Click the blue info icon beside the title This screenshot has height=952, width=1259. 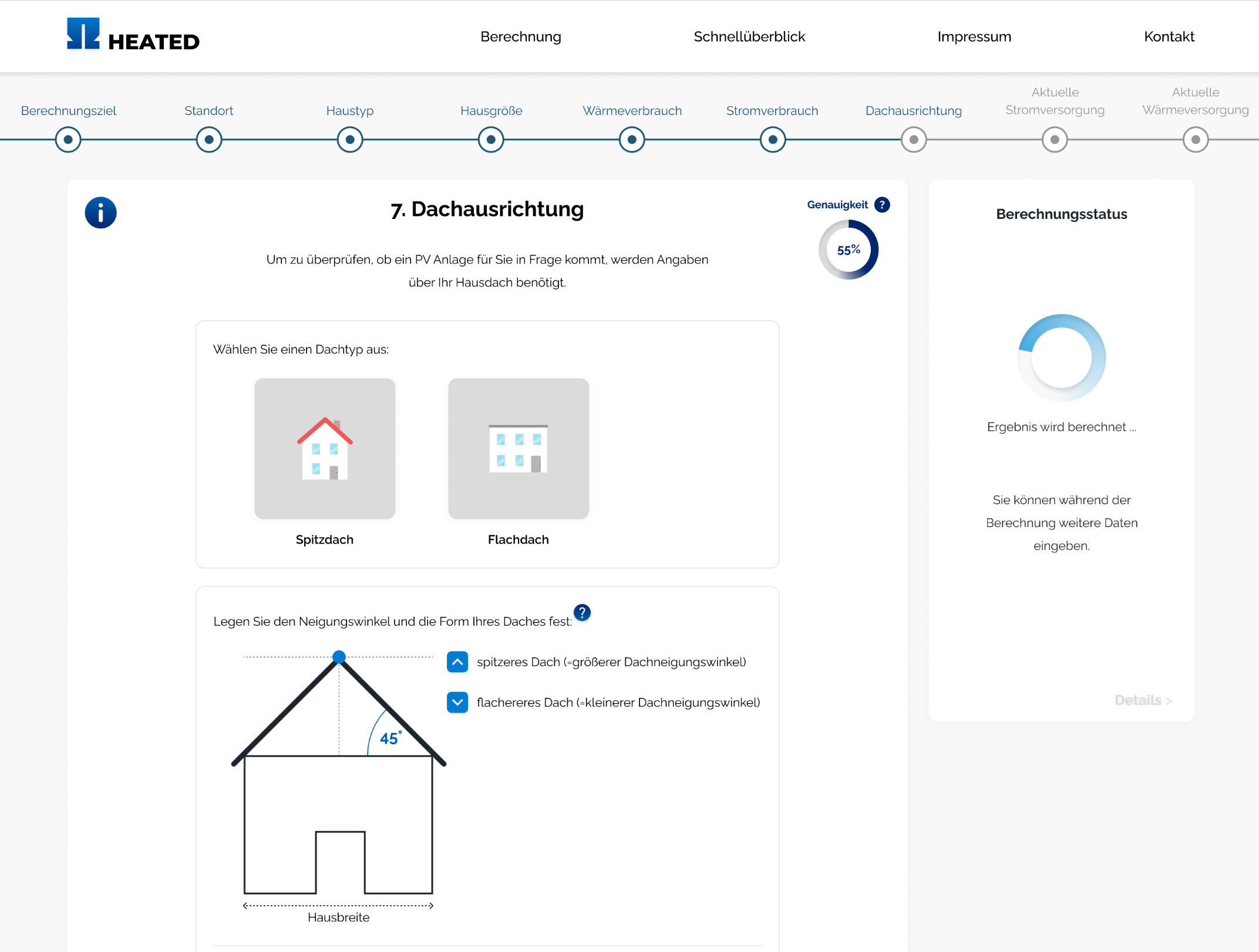coord(100,212)
